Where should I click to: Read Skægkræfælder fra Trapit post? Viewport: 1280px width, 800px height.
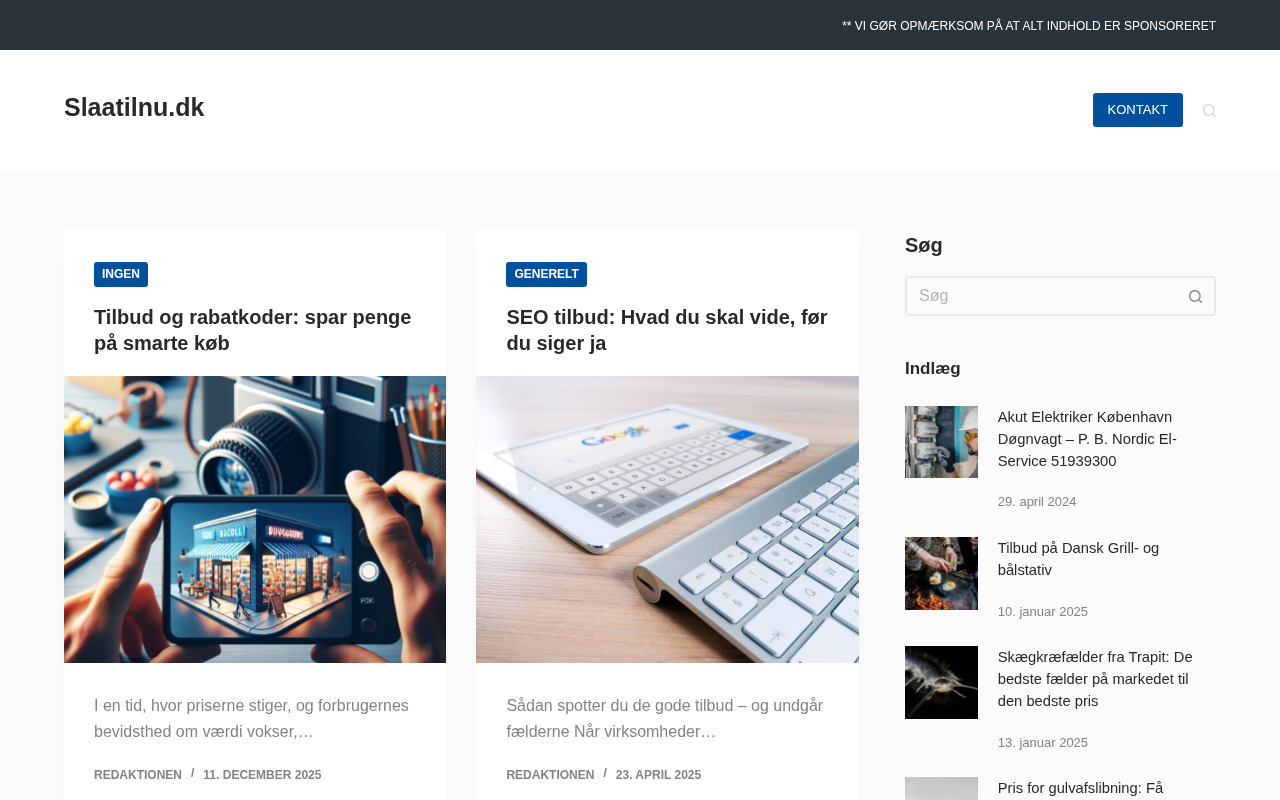[x=1096, y=679]
